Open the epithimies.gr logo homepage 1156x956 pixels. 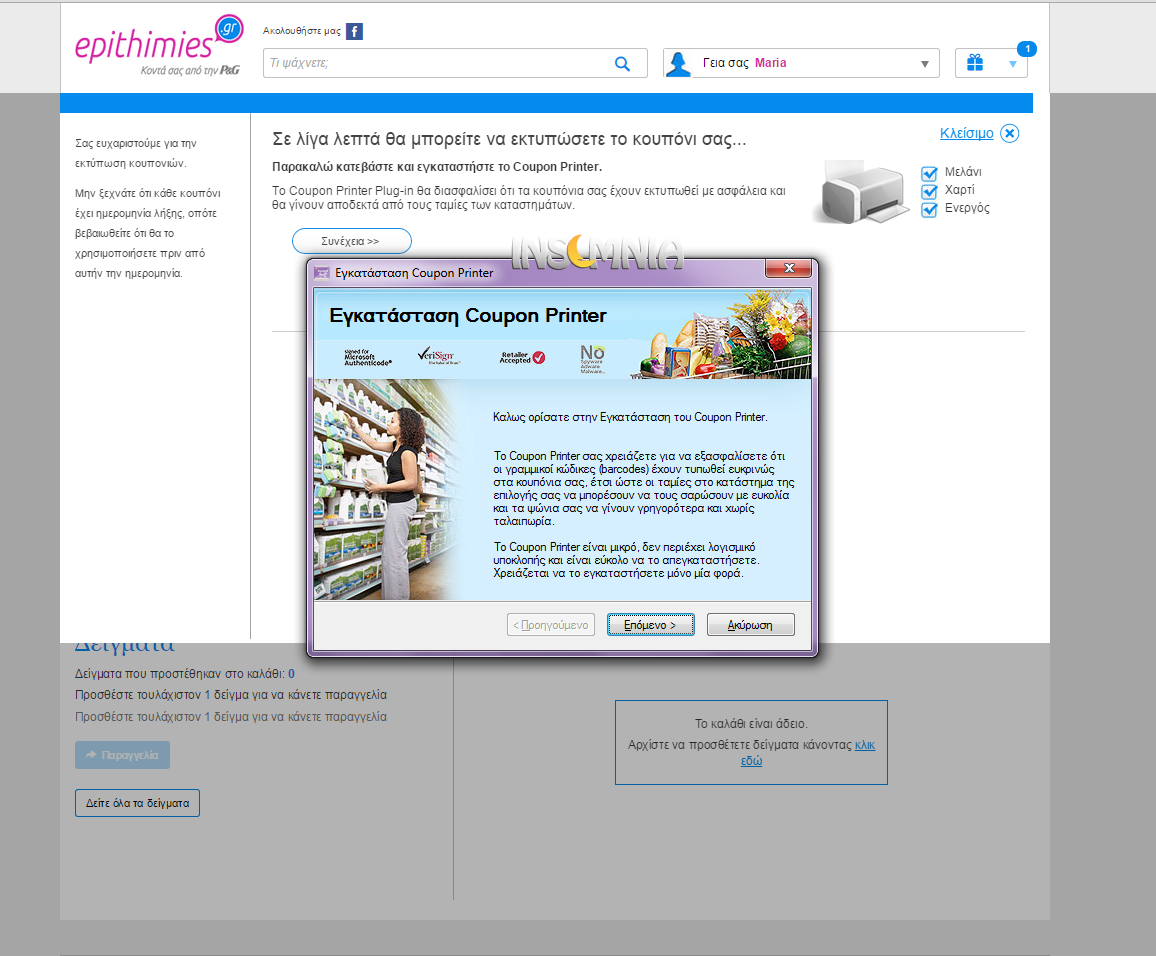(159, 45)
